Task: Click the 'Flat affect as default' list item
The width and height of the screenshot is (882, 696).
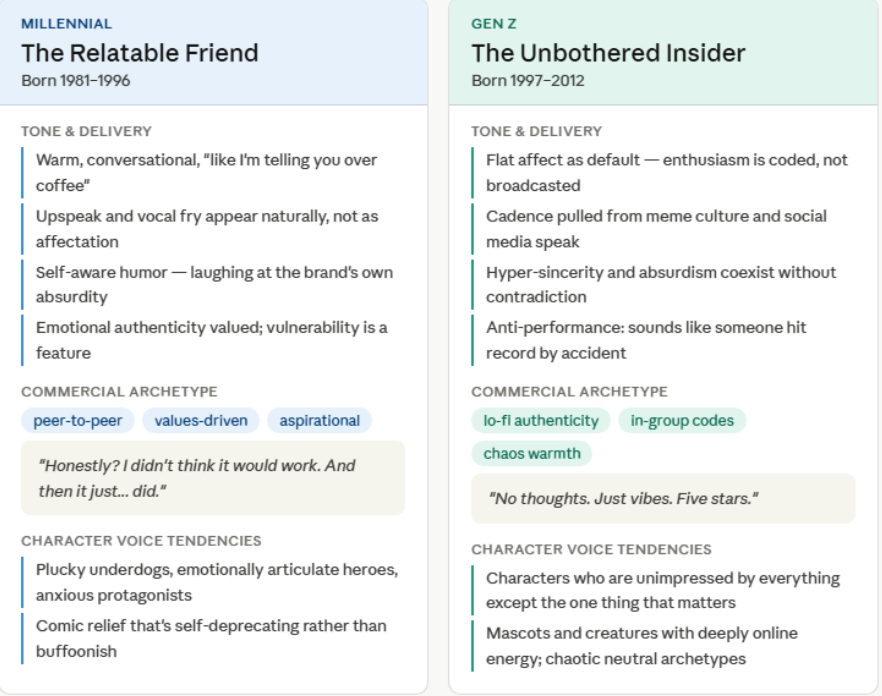Action: [666, 173]
